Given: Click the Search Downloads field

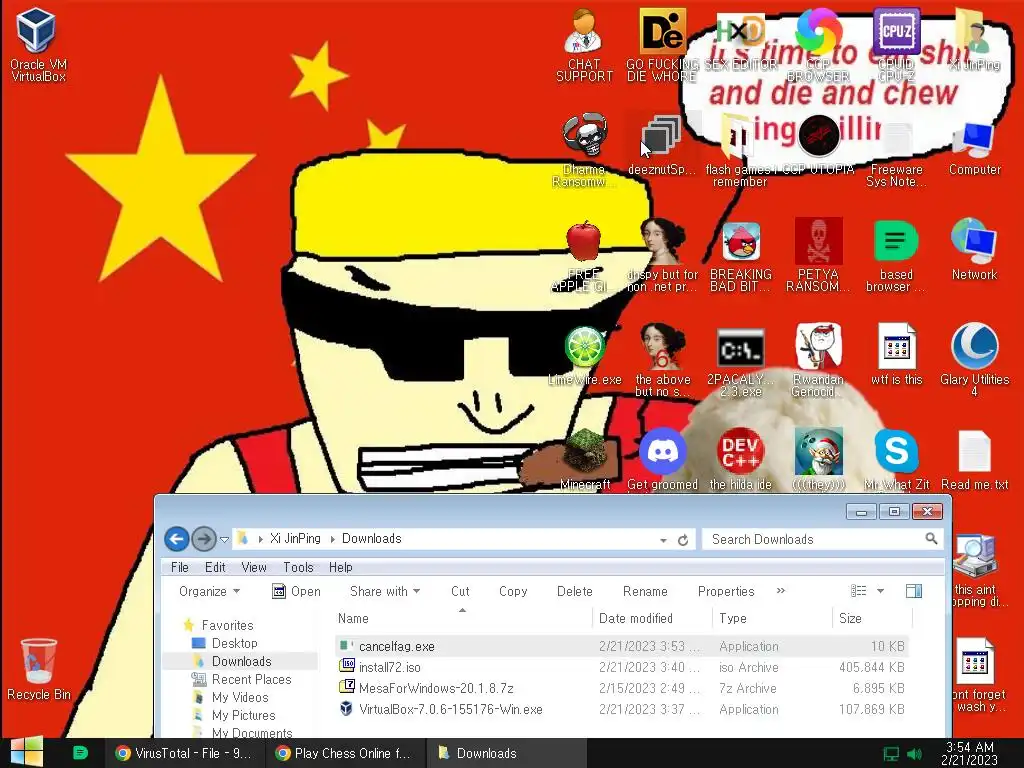Looking at the screenshot, I should click(x=815, y=539).
